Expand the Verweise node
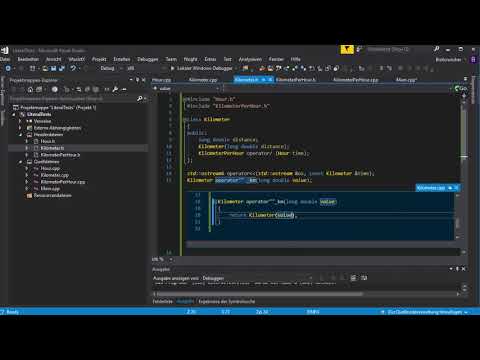480x360 pixels. point(20,121)
